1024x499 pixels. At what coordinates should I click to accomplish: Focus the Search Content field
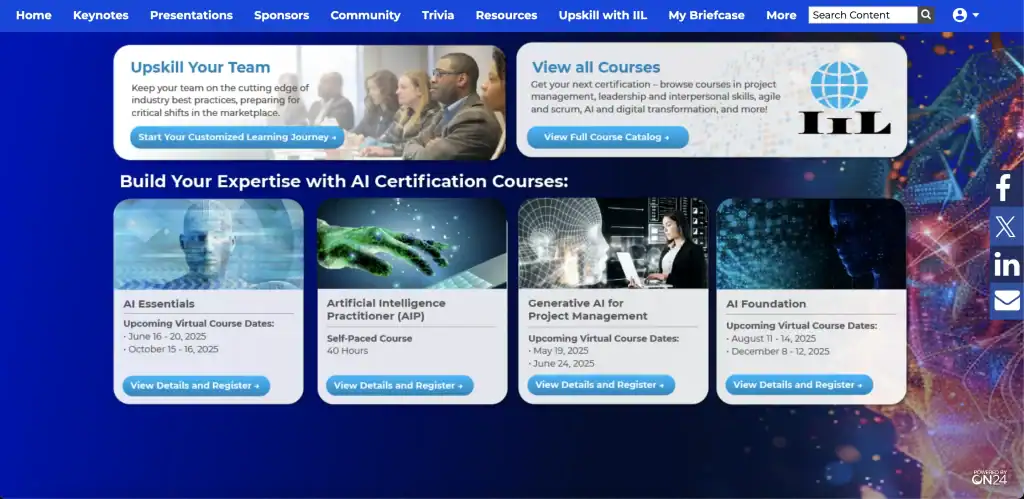863,15
